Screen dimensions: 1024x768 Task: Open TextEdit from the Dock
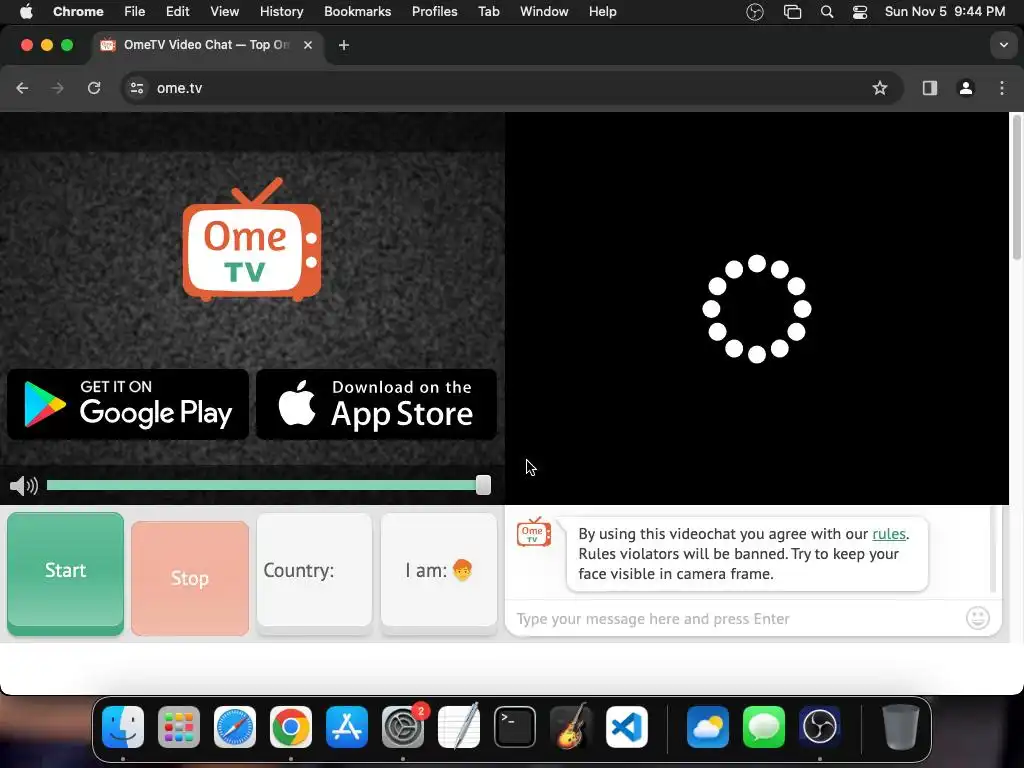pos(459,727)
